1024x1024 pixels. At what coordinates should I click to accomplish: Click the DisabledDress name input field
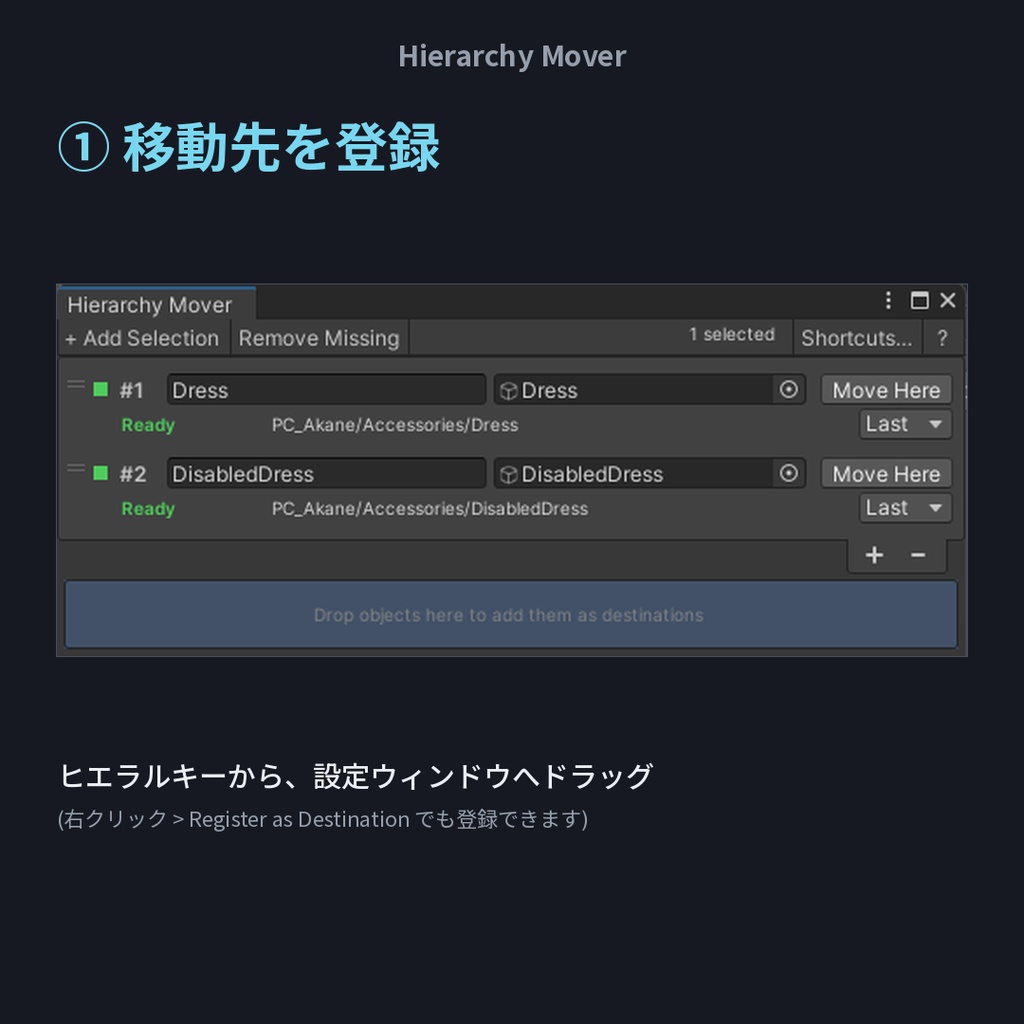(327, 473)
